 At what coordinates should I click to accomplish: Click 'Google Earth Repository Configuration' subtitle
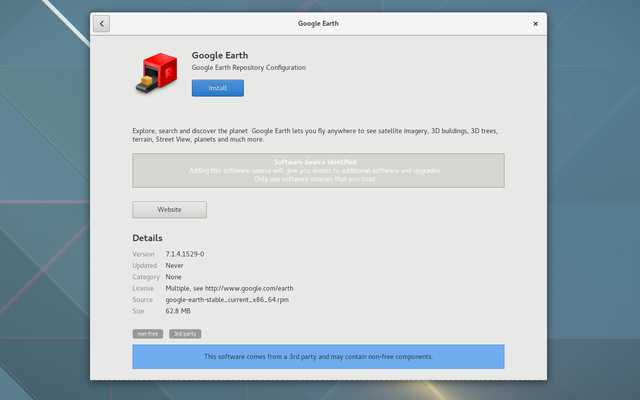tap(249, 68)
